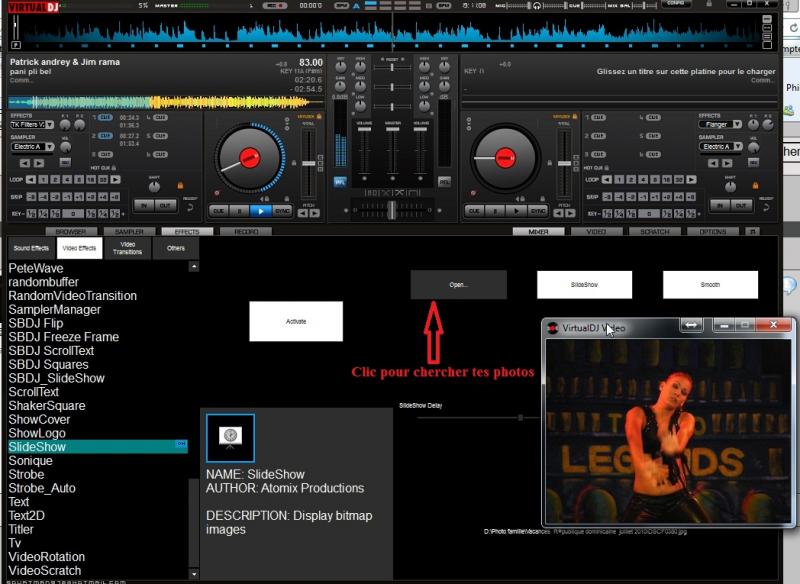
Task: Click left deck sampler next arrow
Action: pyautogui.click(x=39, y=163)
